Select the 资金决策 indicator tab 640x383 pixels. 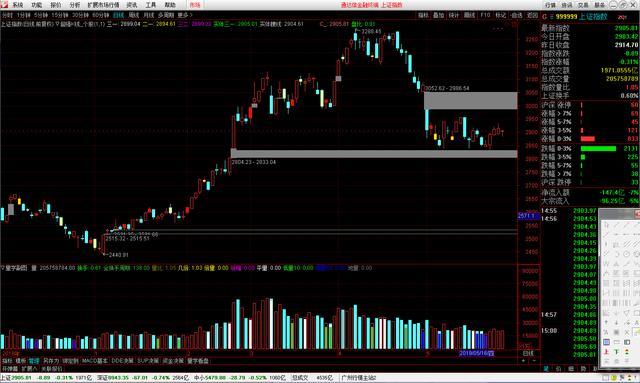click(173, 361)
